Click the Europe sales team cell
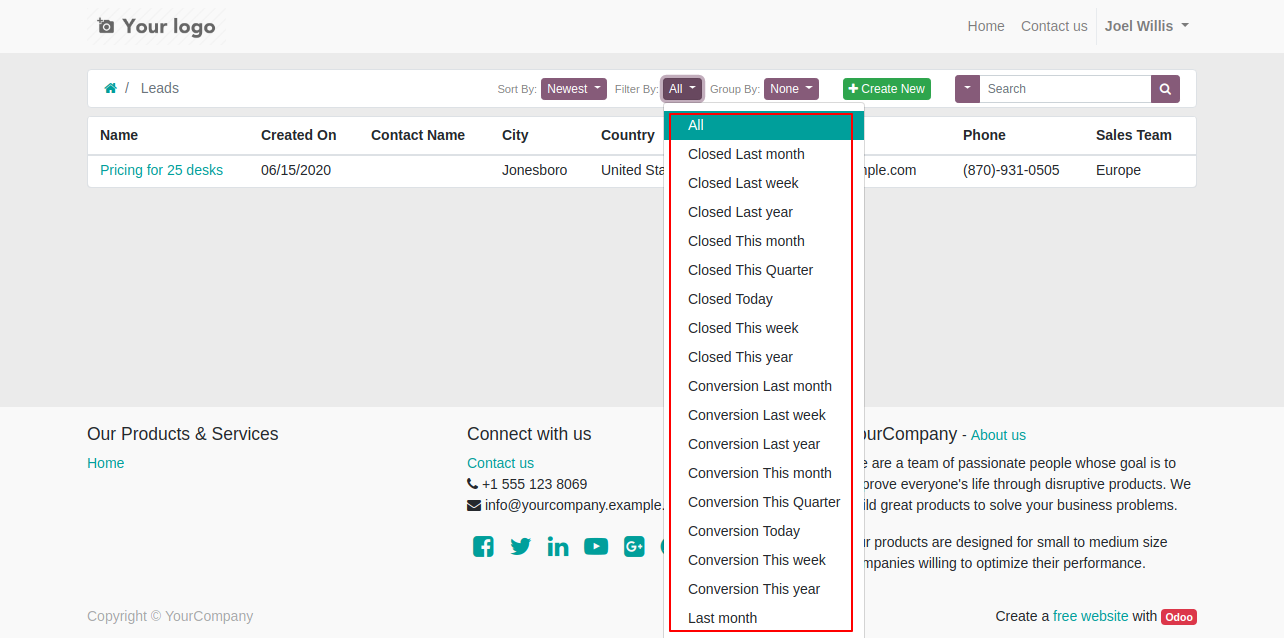Screen dimensions: 1284x638 pyautogui.click(x=1118, y=170)
